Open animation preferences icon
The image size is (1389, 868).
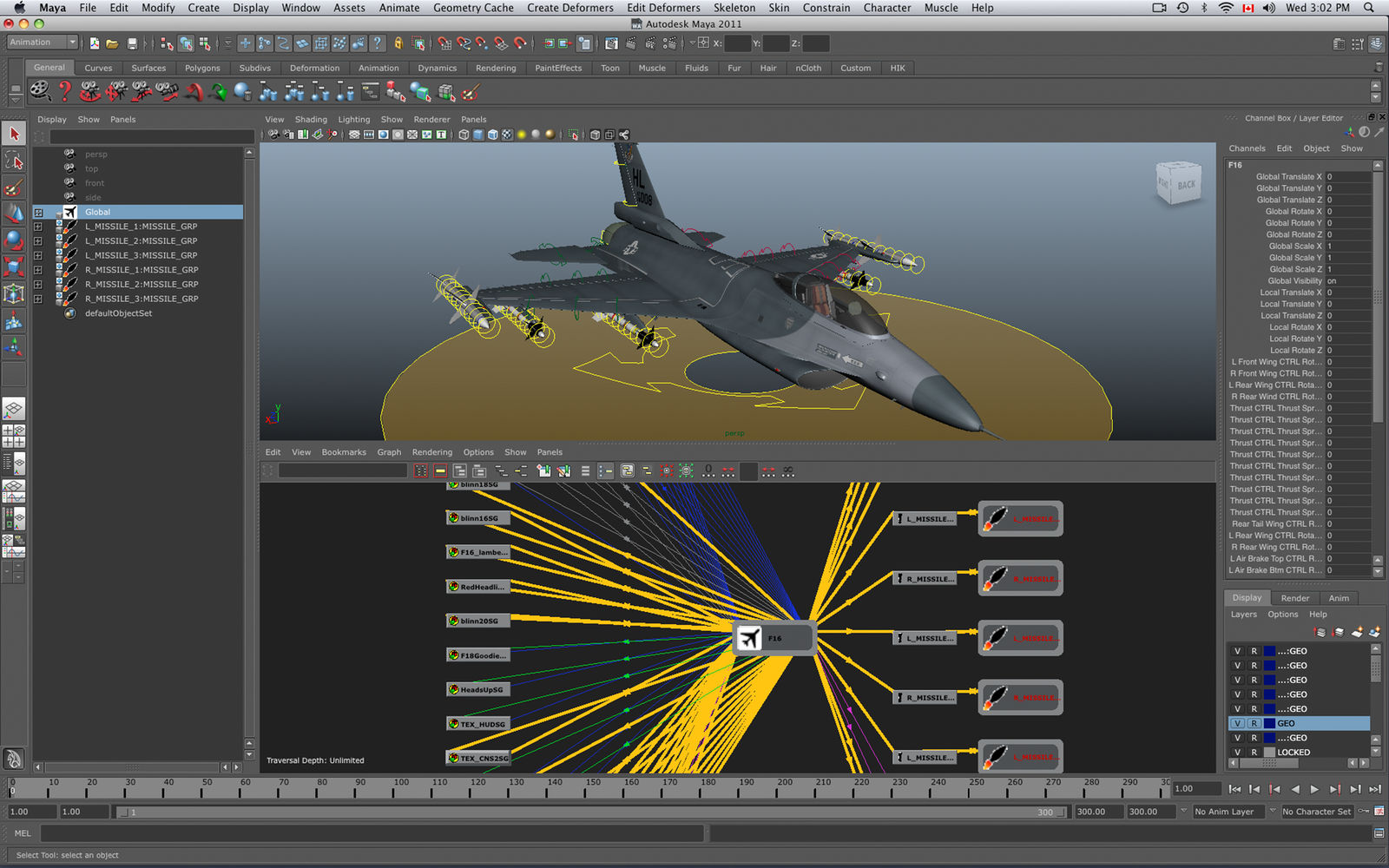point(1379,812)
